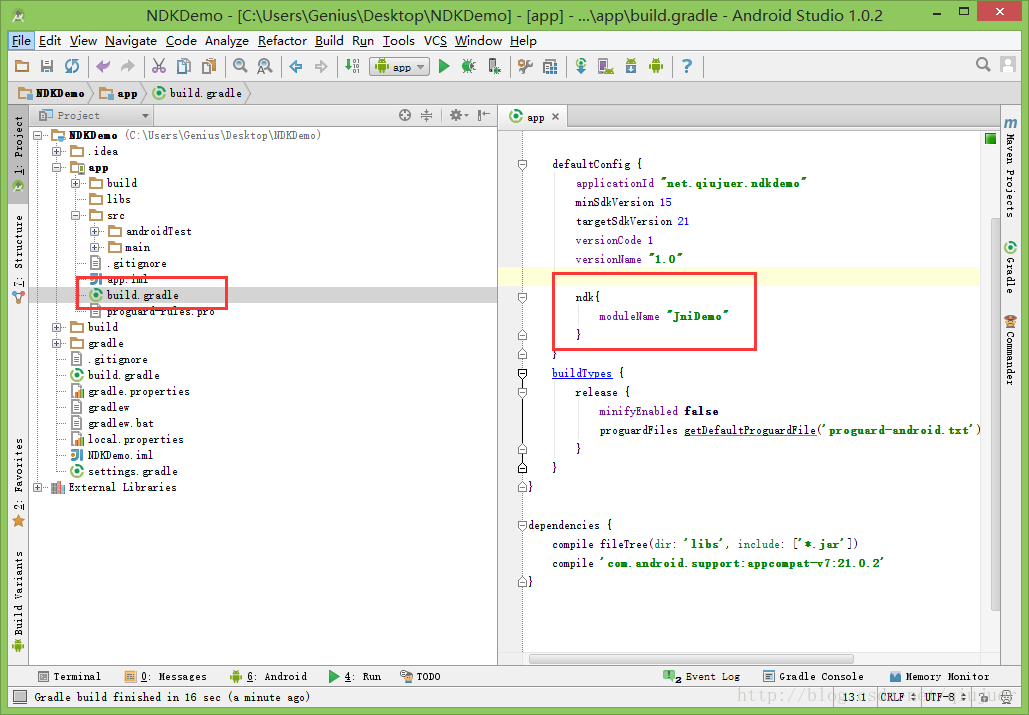Expand External Libraries node

tap(38, 487)
